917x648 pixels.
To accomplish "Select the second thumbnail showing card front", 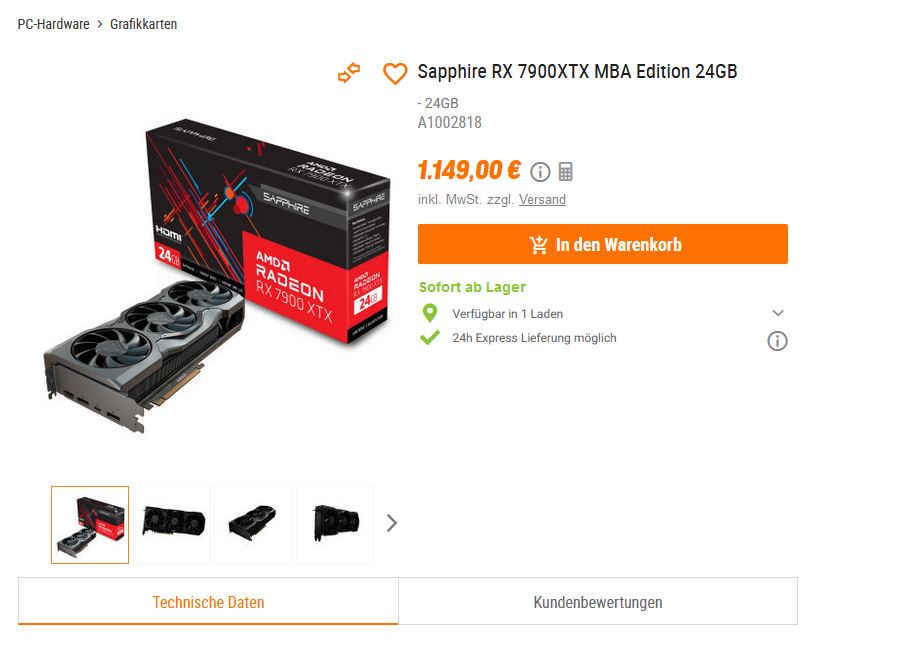I will (x=172, y=525).
